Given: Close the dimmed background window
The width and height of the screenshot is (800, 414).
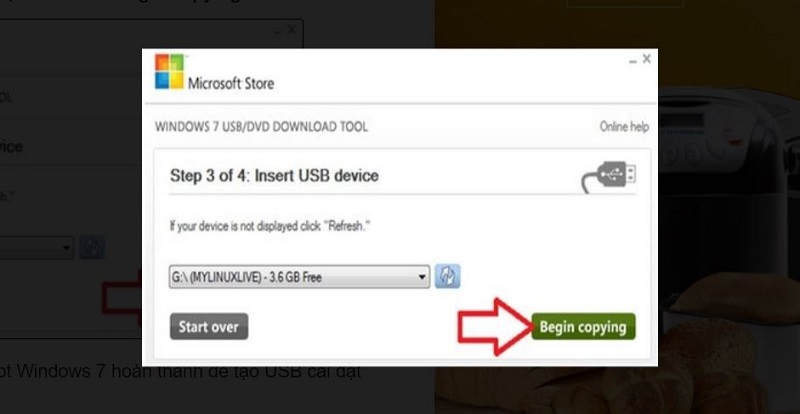Looking at the screenshot, I should tap(291, 31).
